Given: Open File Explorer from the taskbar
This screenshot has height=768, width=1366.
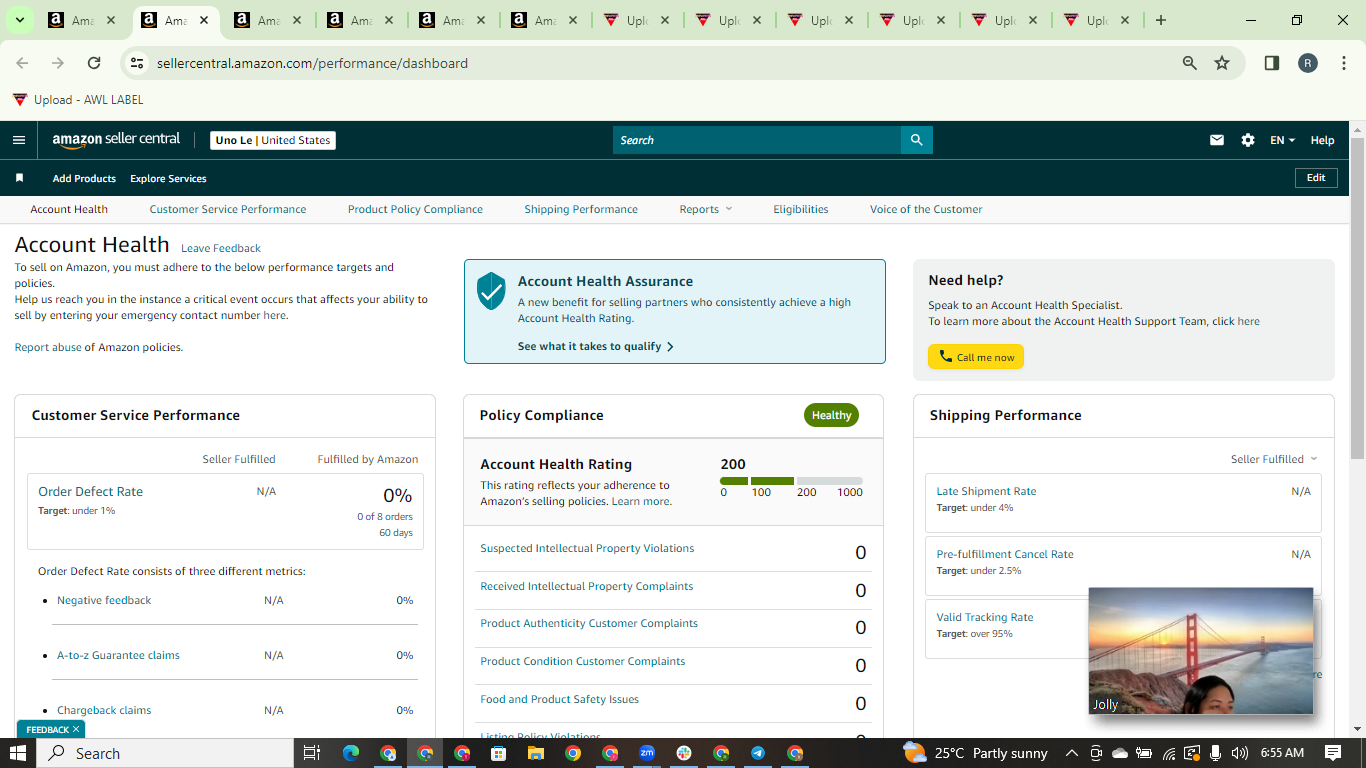Looking at the screenshot, I should pos(535,753).
